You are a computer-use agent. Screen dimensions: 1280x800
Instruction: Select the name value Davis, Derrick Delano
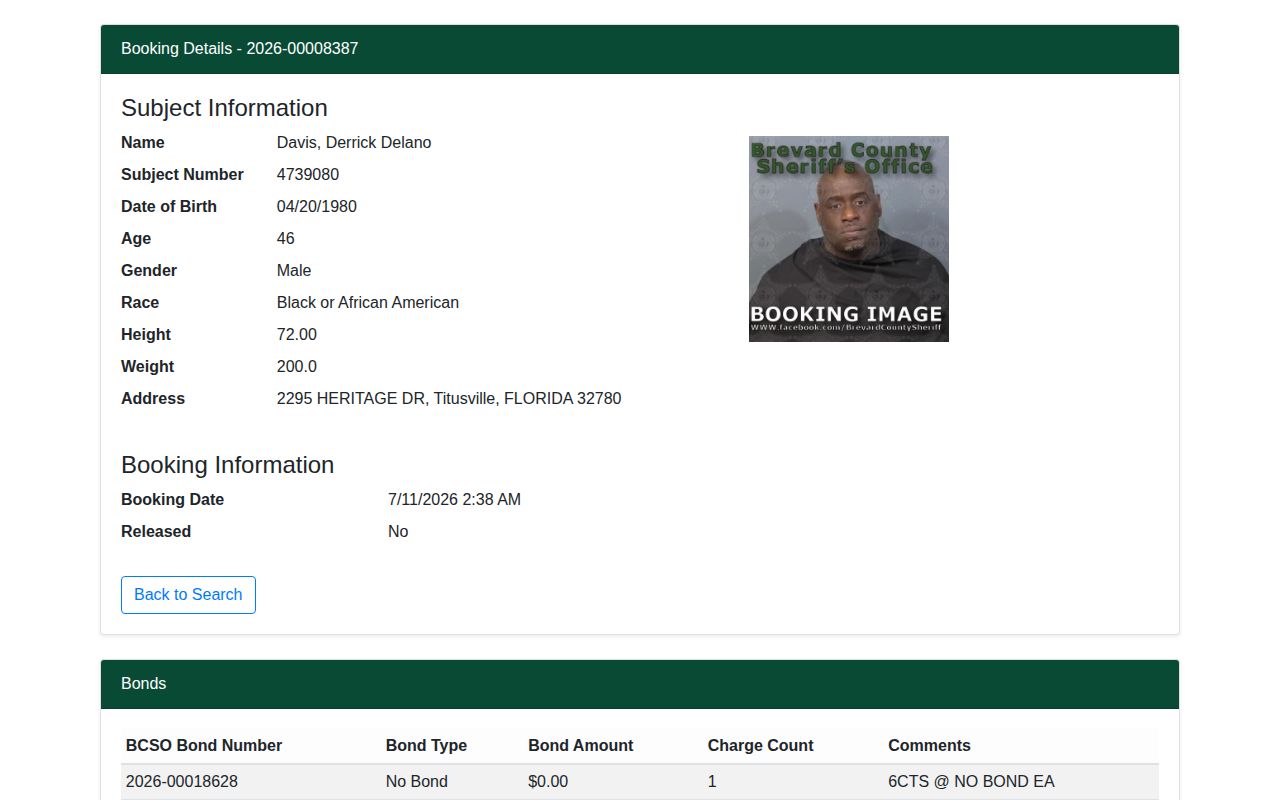click(354, 143)
